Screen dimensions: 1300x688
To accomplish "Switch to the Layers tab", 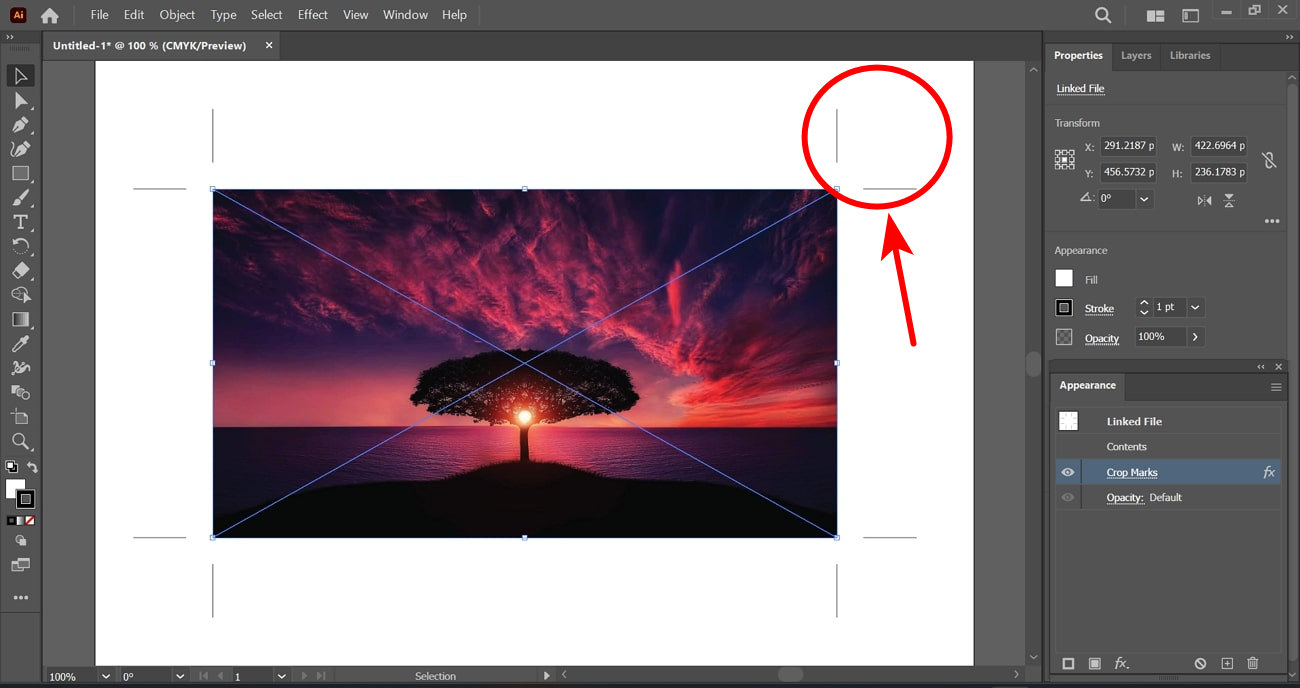I will click(1136, 55).
